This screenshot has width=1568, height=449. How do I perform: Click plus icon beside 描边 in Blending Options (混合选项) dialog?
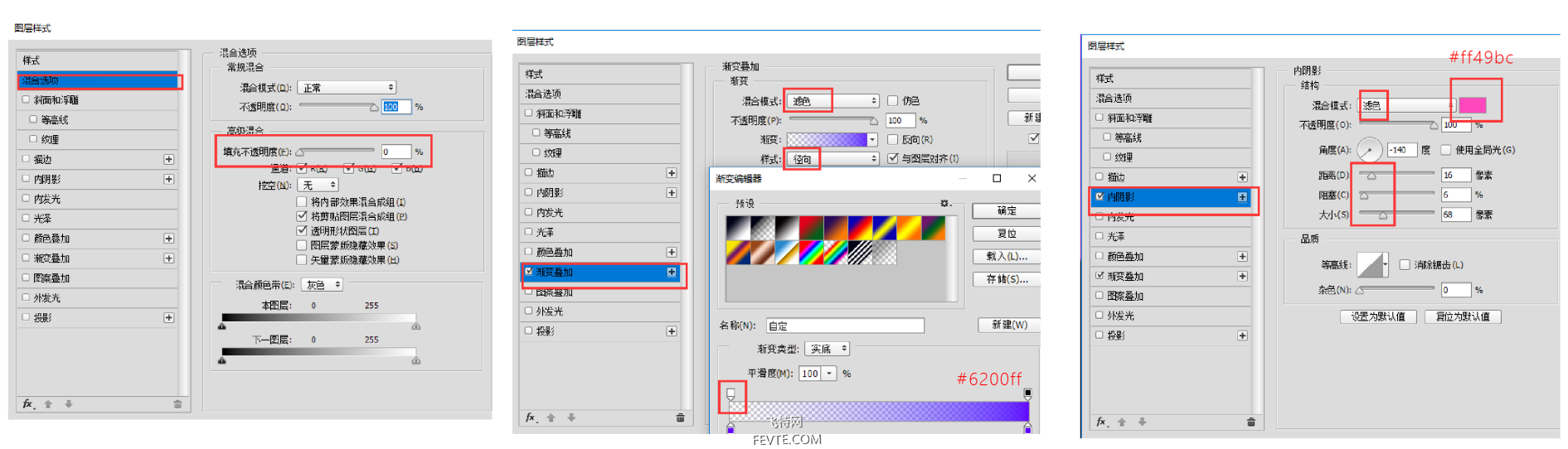[x=169, y=159]
